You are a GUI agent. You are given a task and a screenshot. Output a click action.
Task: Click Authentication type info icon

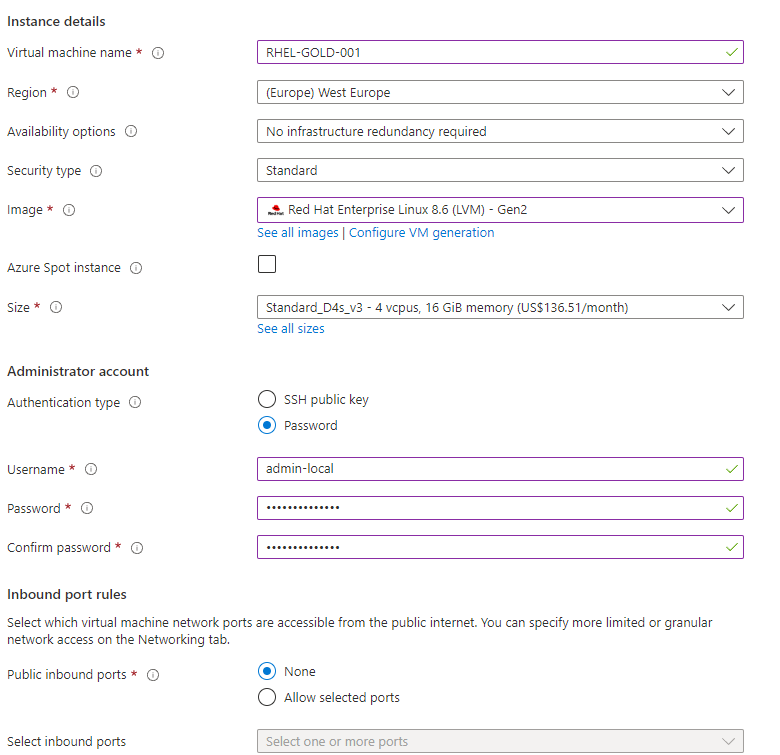[x=135, y=403]
